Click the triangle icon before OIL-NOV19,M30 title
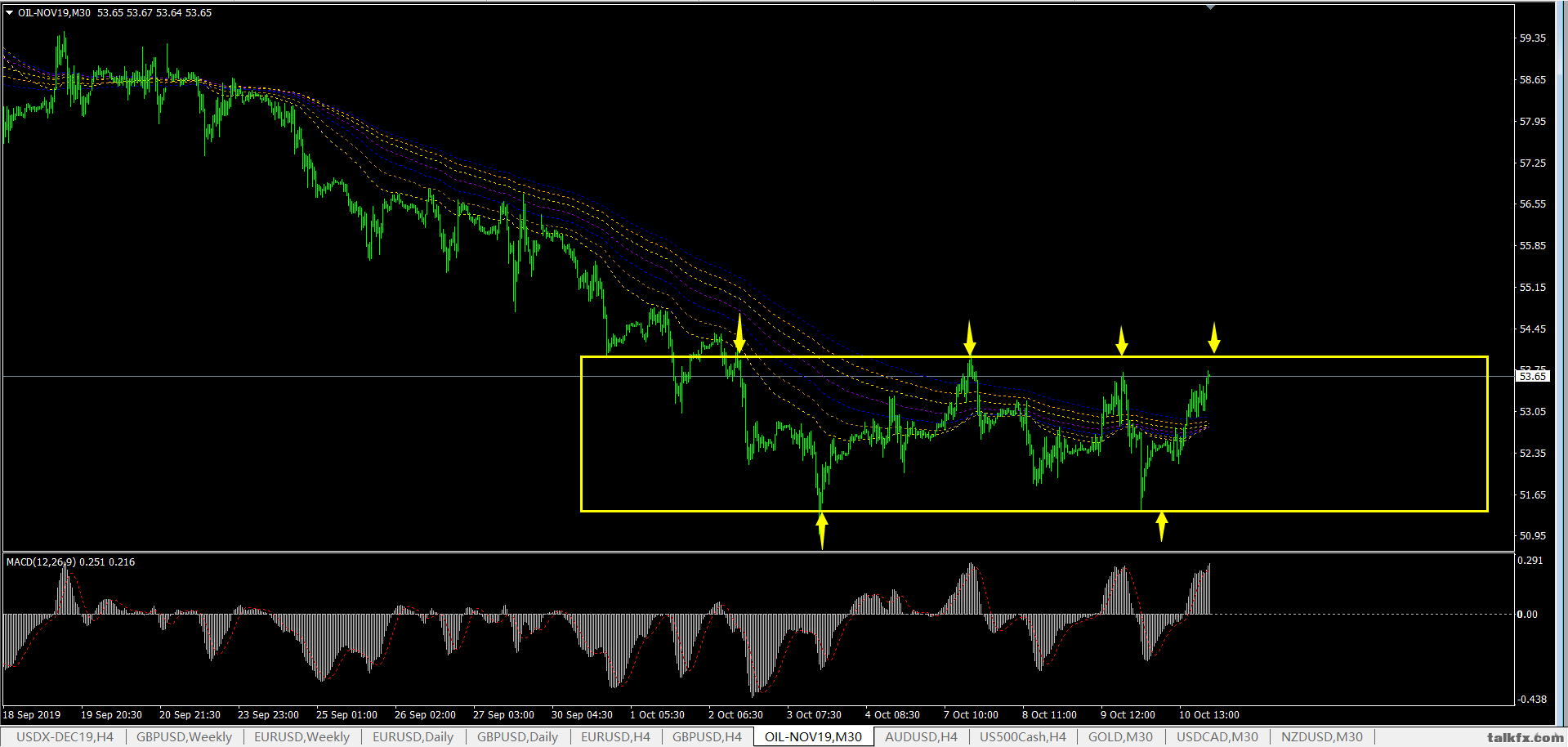Image resolution: width=1568 pixels, height=747 pixels. pos(10,13)
